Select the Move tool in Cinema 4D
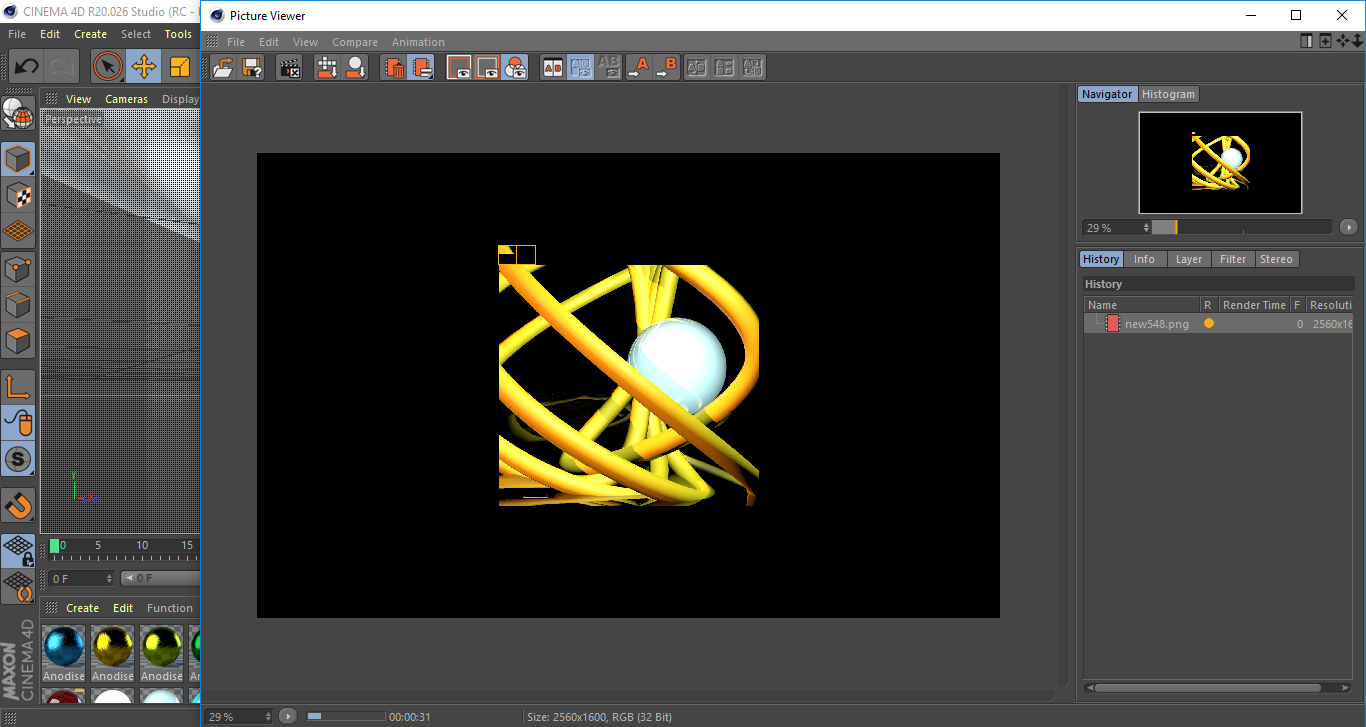 click(x=144, y=67)
